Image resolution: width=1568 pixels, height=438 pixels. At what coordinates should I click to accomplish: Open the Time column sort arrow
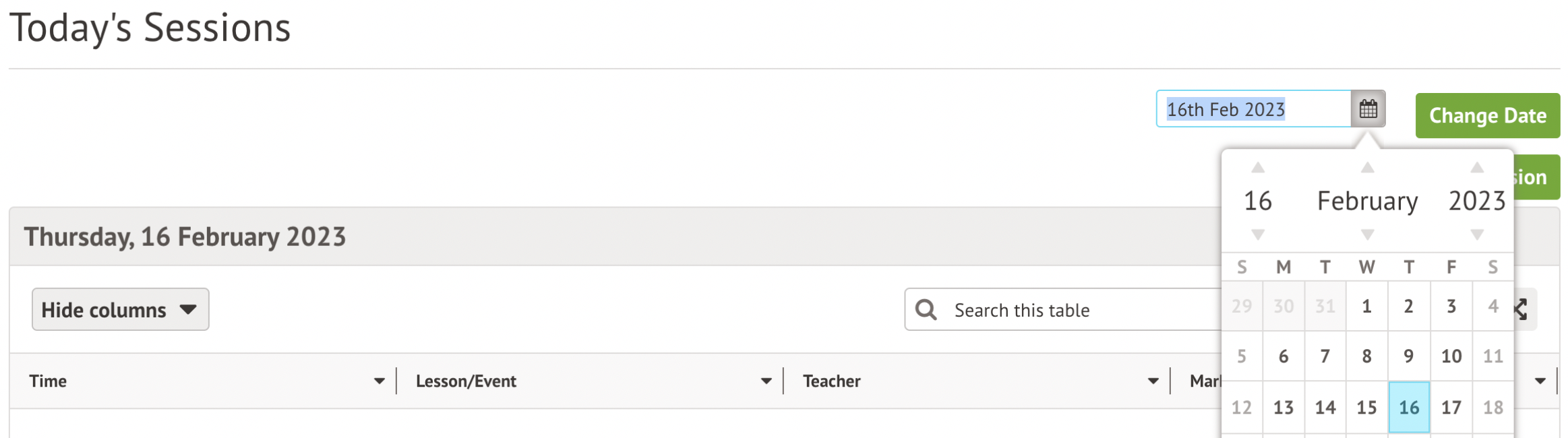[380, 381]
